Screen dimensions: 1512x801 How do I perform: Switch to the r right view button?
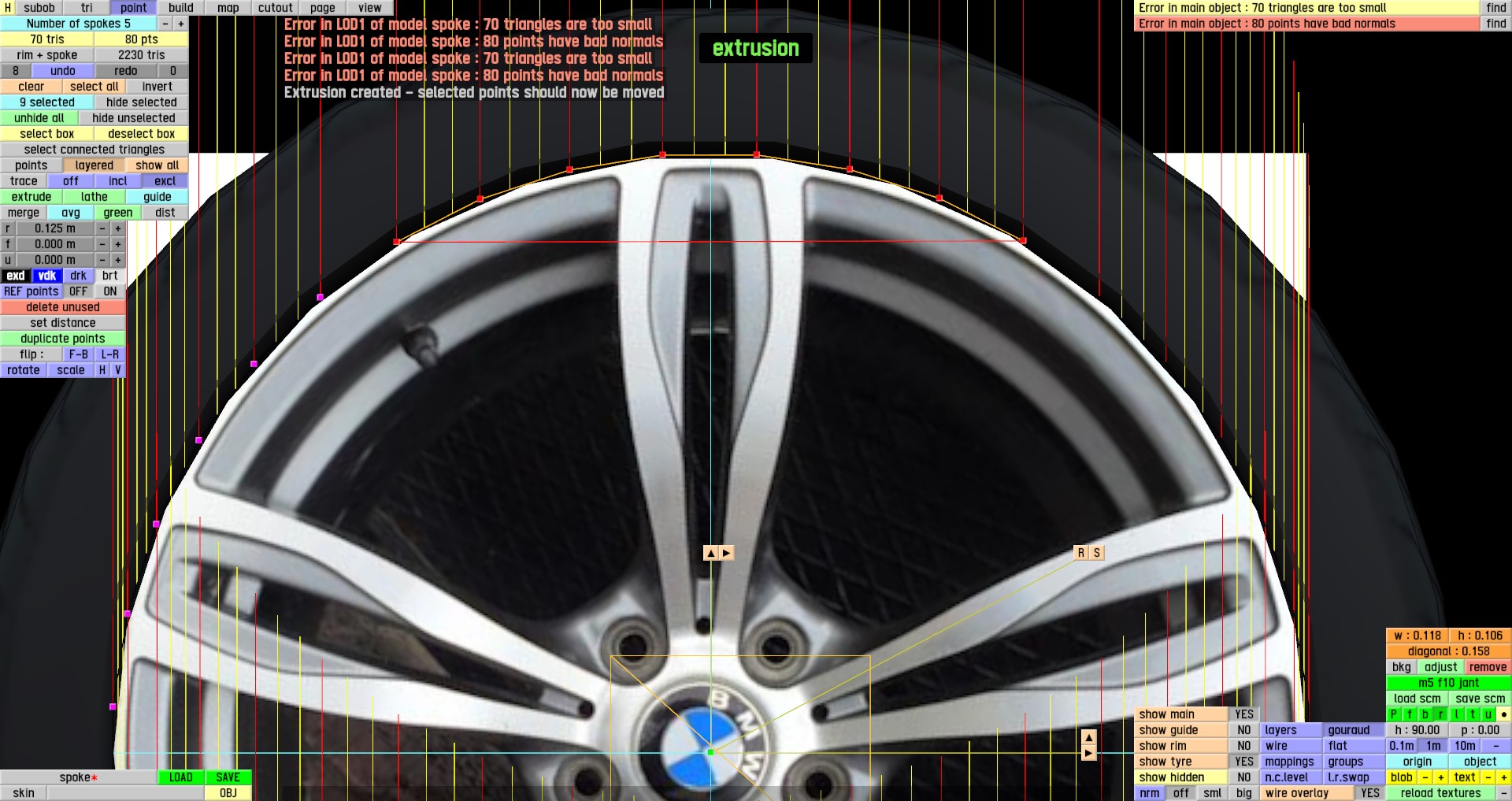1441,714
